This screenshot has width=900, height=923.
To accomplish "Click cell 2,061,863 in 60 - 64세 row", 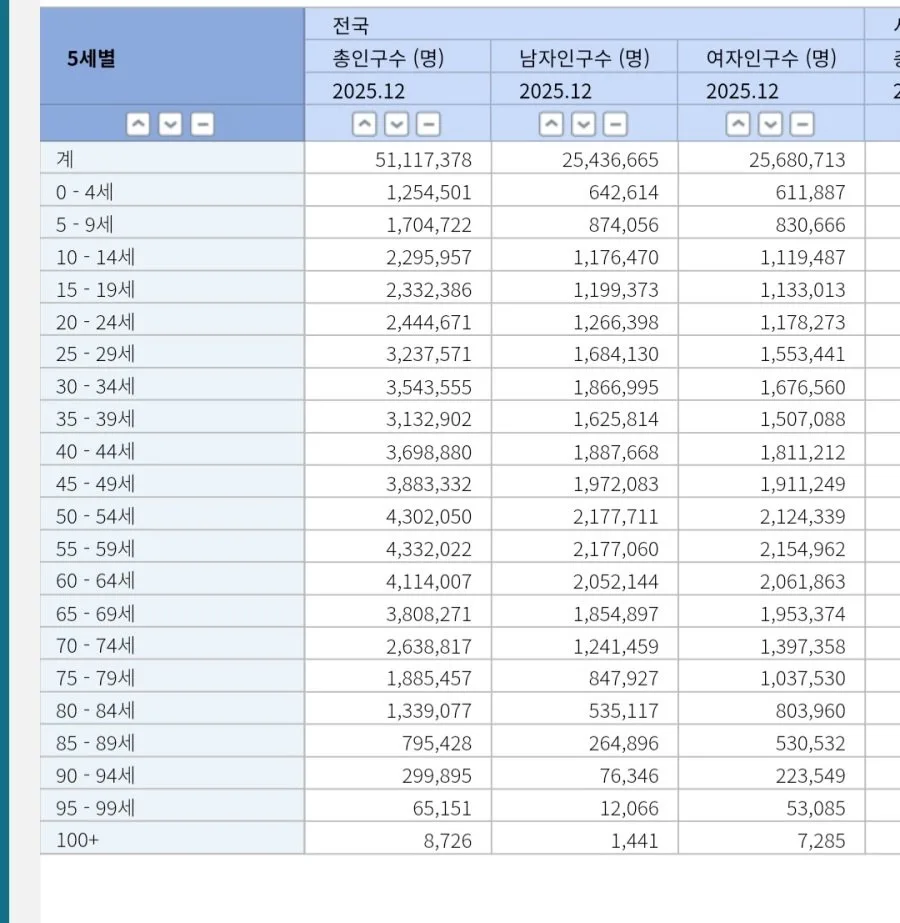I will pos(771,579).
